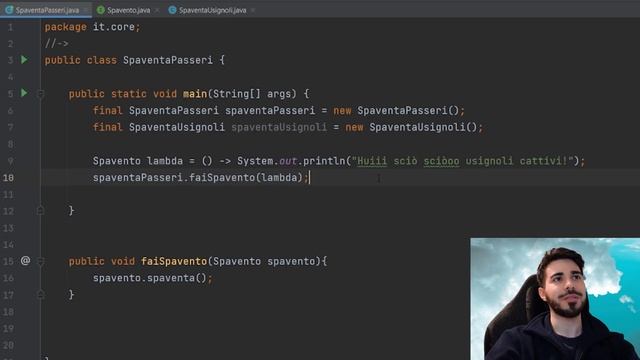The width and height of the screenshot is (640, 360).
Task: Click the 'String[] args' parameter
Action: (x=253, y=94)
